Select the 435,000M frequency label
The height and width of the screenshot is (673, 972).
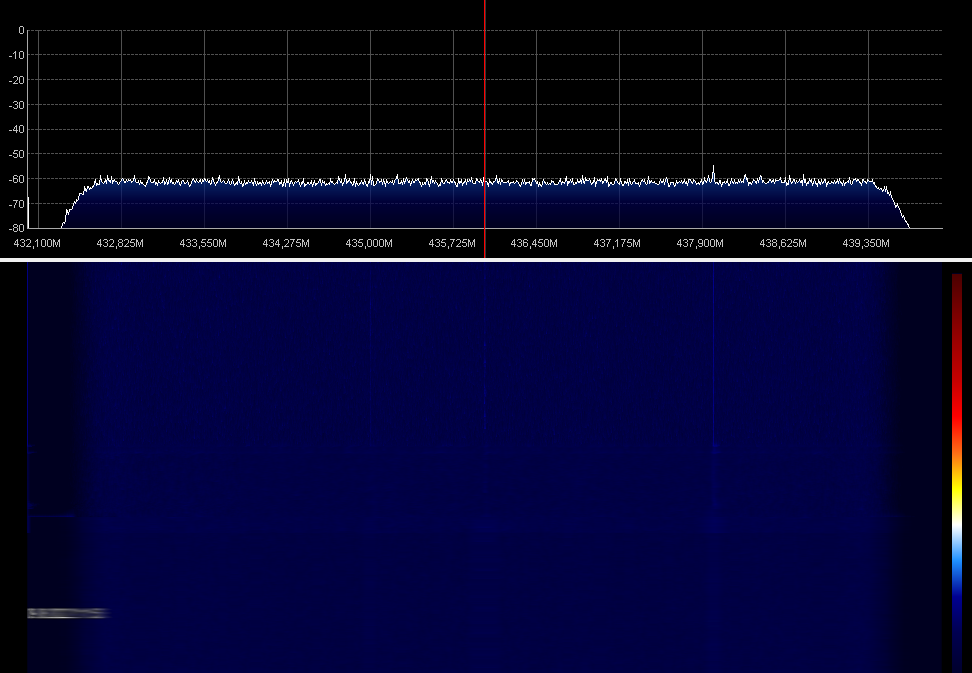coord(369,244)
